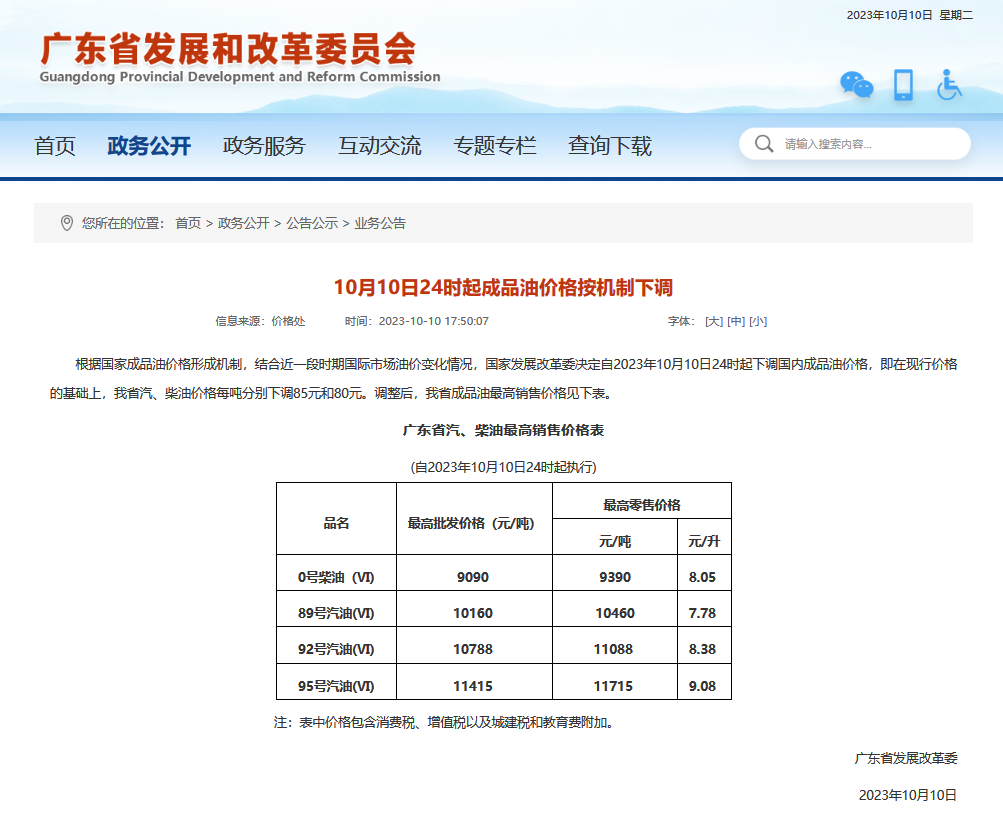Set font size to medium [中]
Viewport: 1003px width, 826px height.
[x=736, y=321]
